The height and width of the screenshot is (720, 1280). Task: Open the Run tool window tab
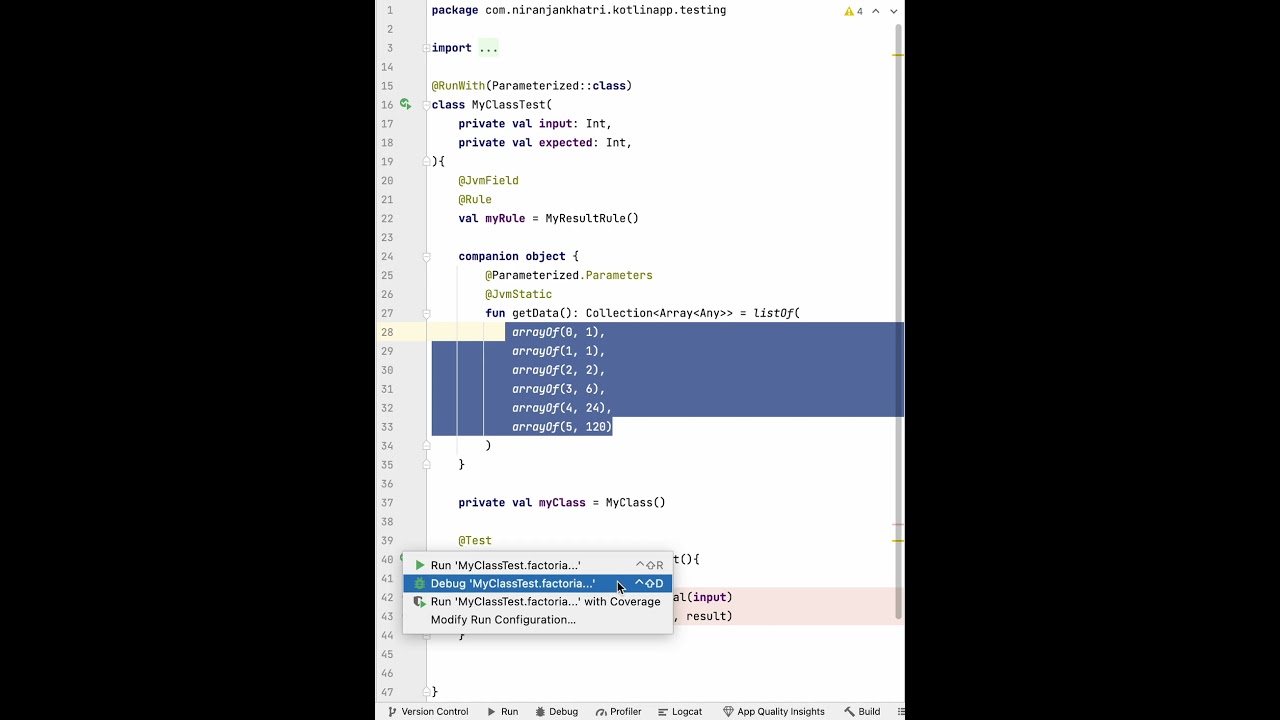502,712
